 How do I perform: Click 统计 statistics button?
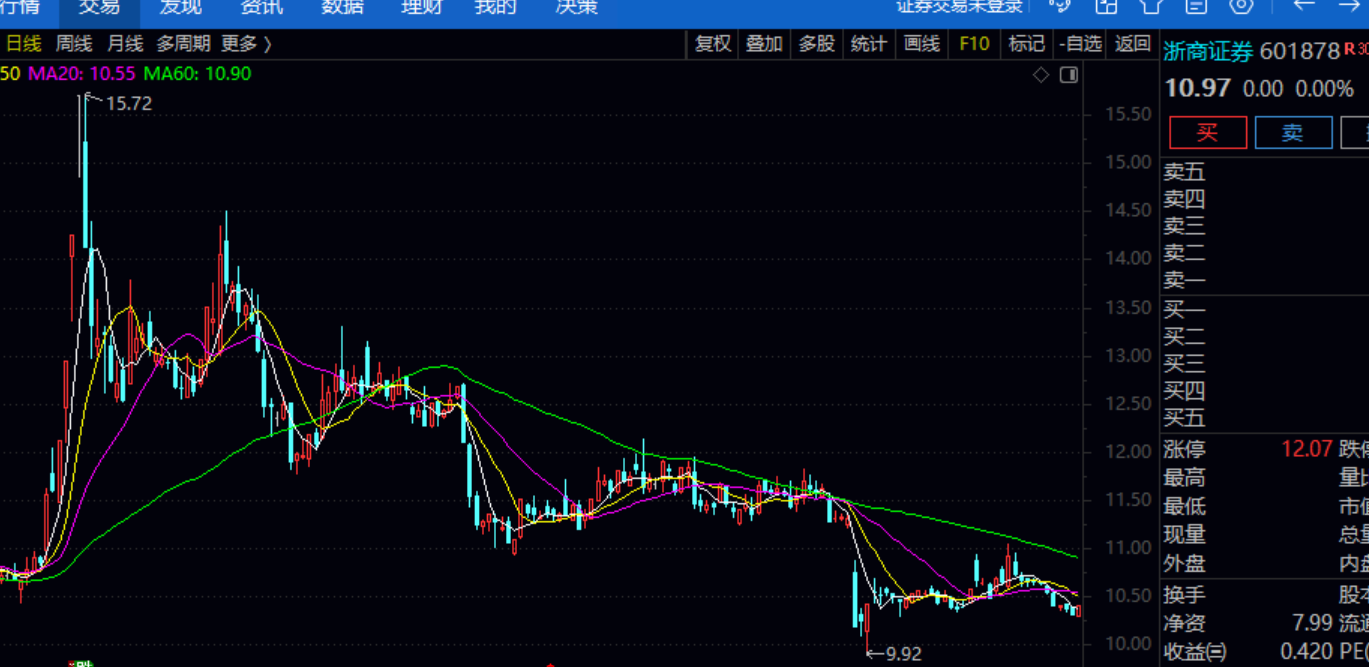pyautogui.click(x=868, y=44)
